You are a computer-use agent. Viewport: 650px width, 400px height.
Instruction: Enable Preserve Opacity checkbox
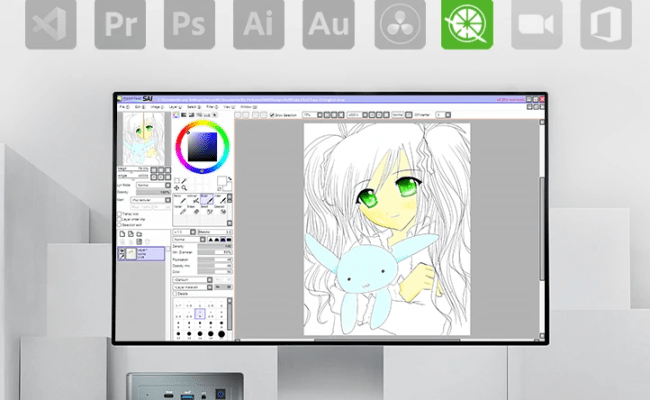point(119,214)
